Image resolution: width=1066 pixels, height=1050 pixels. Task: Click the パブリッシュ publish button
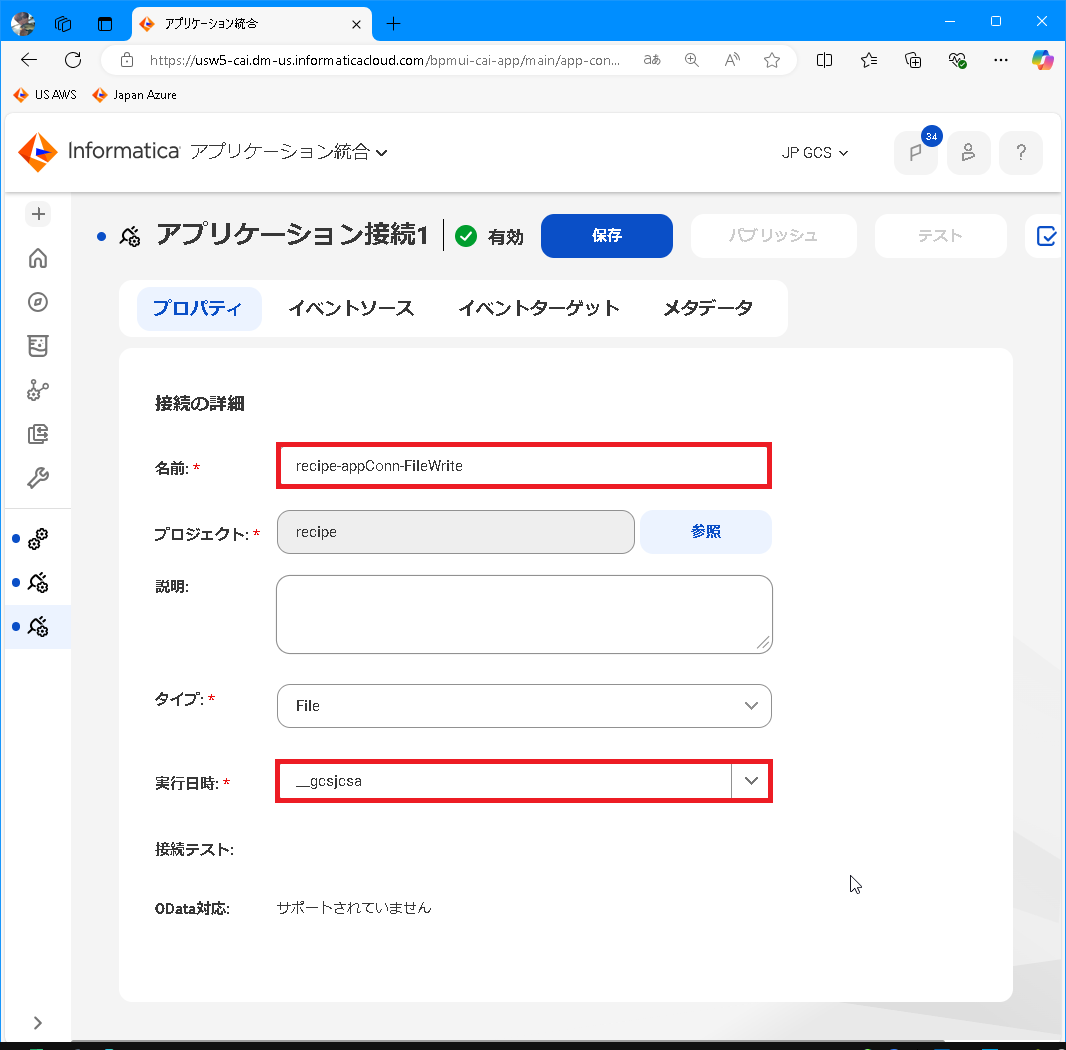point(774,236)
